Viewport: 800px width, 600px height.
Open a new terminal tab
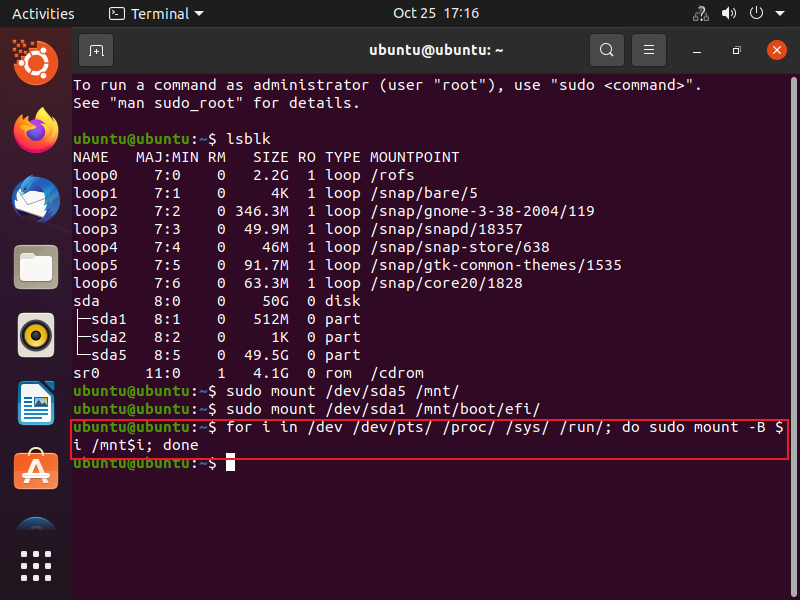pos(96,49)
